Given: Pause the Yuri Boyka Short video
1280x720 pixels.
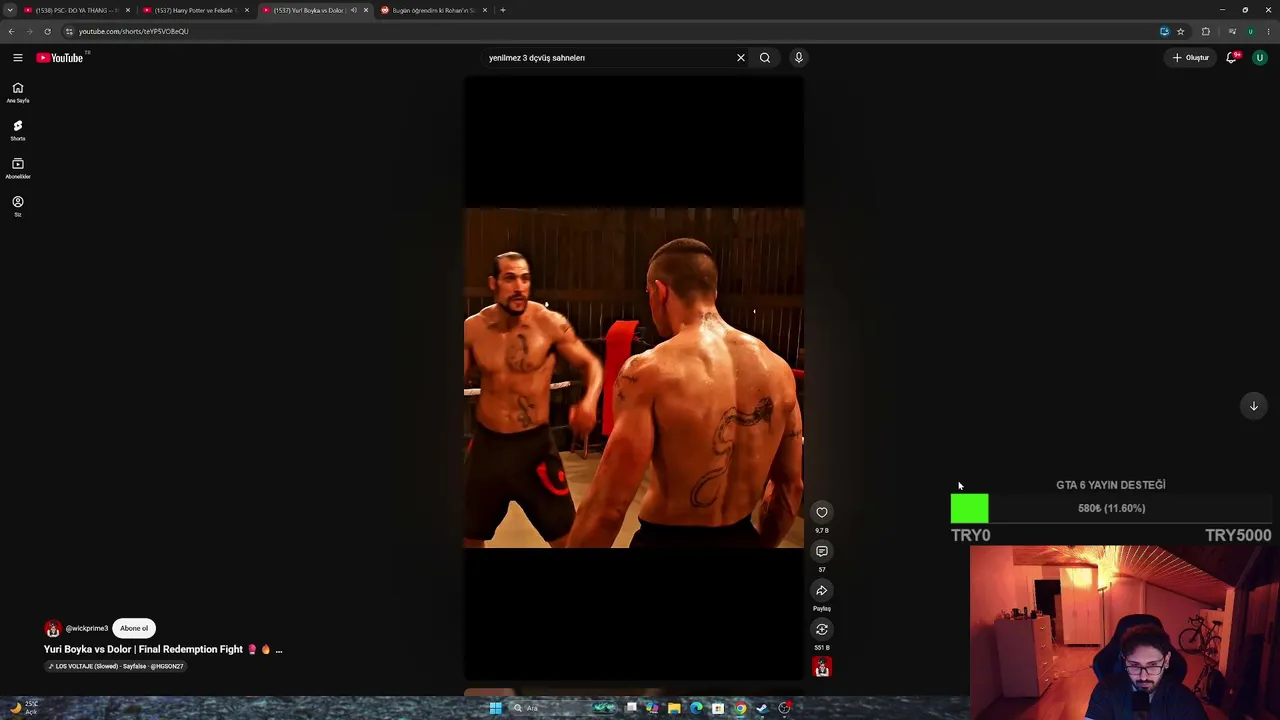Looking at the screenshot, I should pyautogui.click(x=633, y=378).
